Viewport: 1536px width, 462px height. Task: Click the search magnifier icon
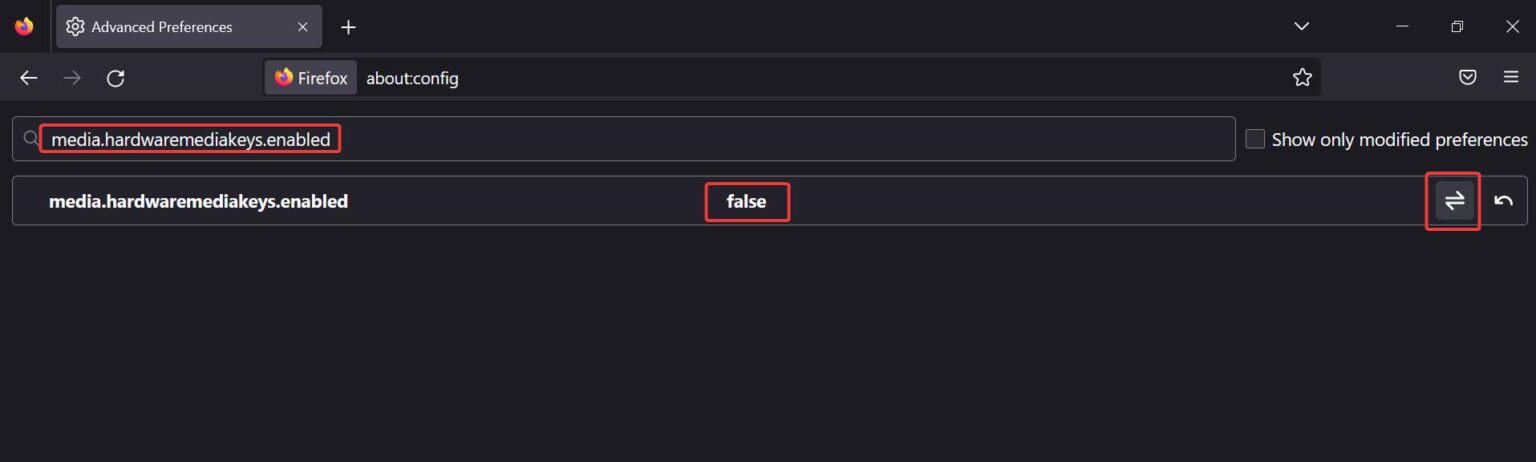[x=30, y=139]
